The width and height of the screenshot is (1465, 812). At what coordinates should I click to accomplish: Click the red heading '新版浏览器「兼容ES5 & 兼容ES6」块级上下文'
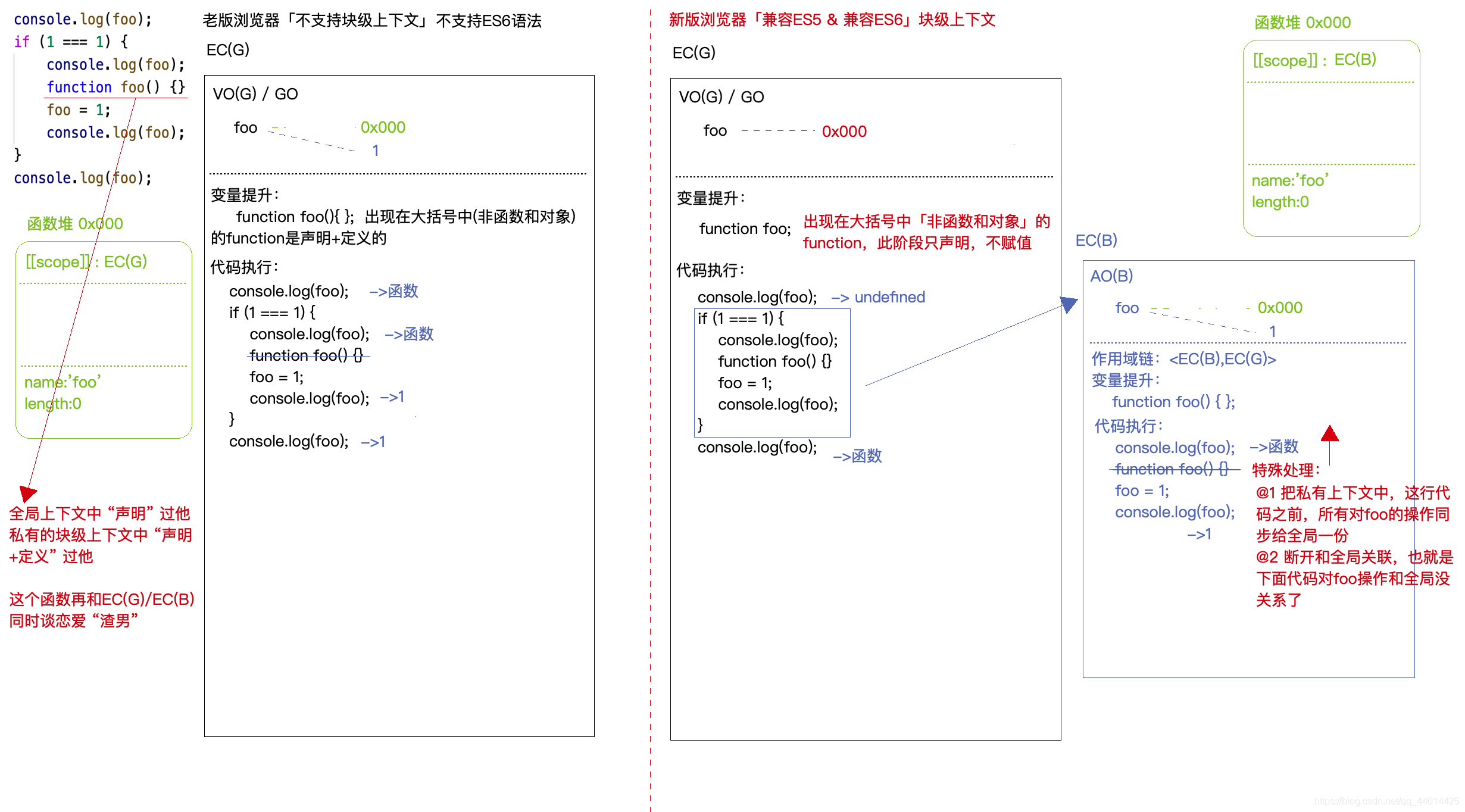(x=832, y=20)
